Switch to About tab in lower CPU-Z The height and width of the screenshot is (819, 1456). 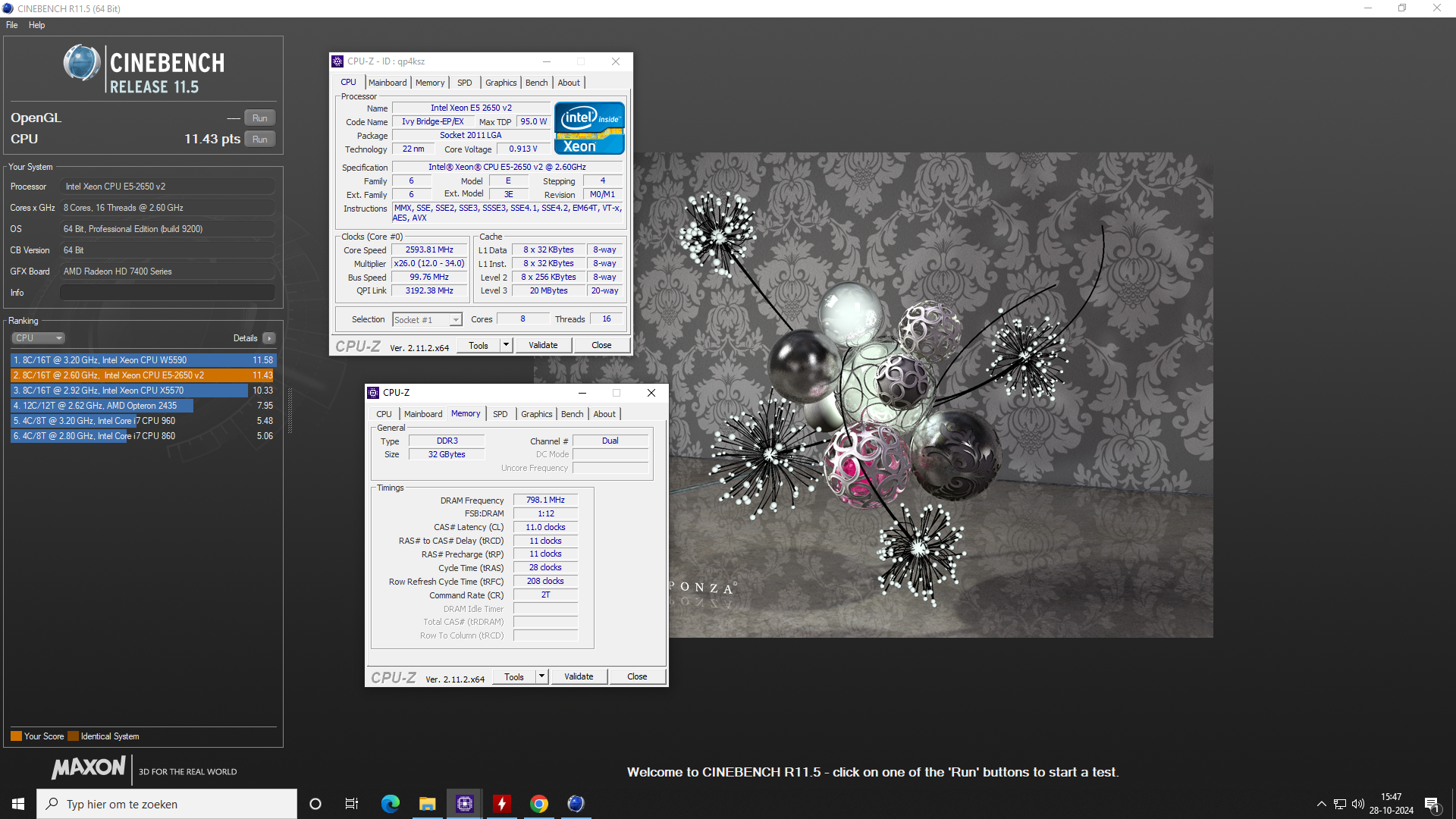(604, 414)
